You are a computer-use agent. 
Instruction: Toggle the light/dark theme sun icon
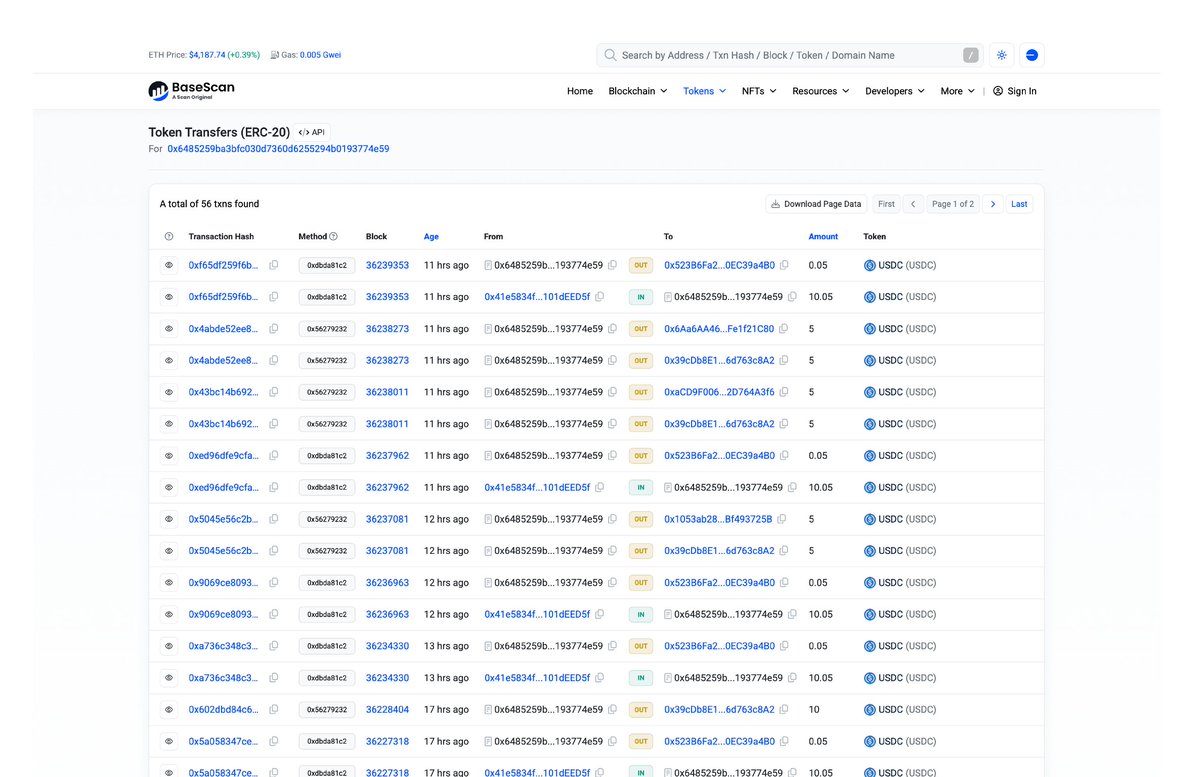pos(1001,55)
